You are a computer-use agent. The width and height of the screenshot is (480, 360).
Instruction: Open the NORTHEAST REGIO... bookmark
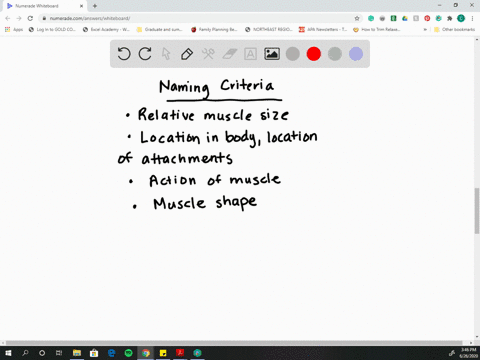click(269, 29)
